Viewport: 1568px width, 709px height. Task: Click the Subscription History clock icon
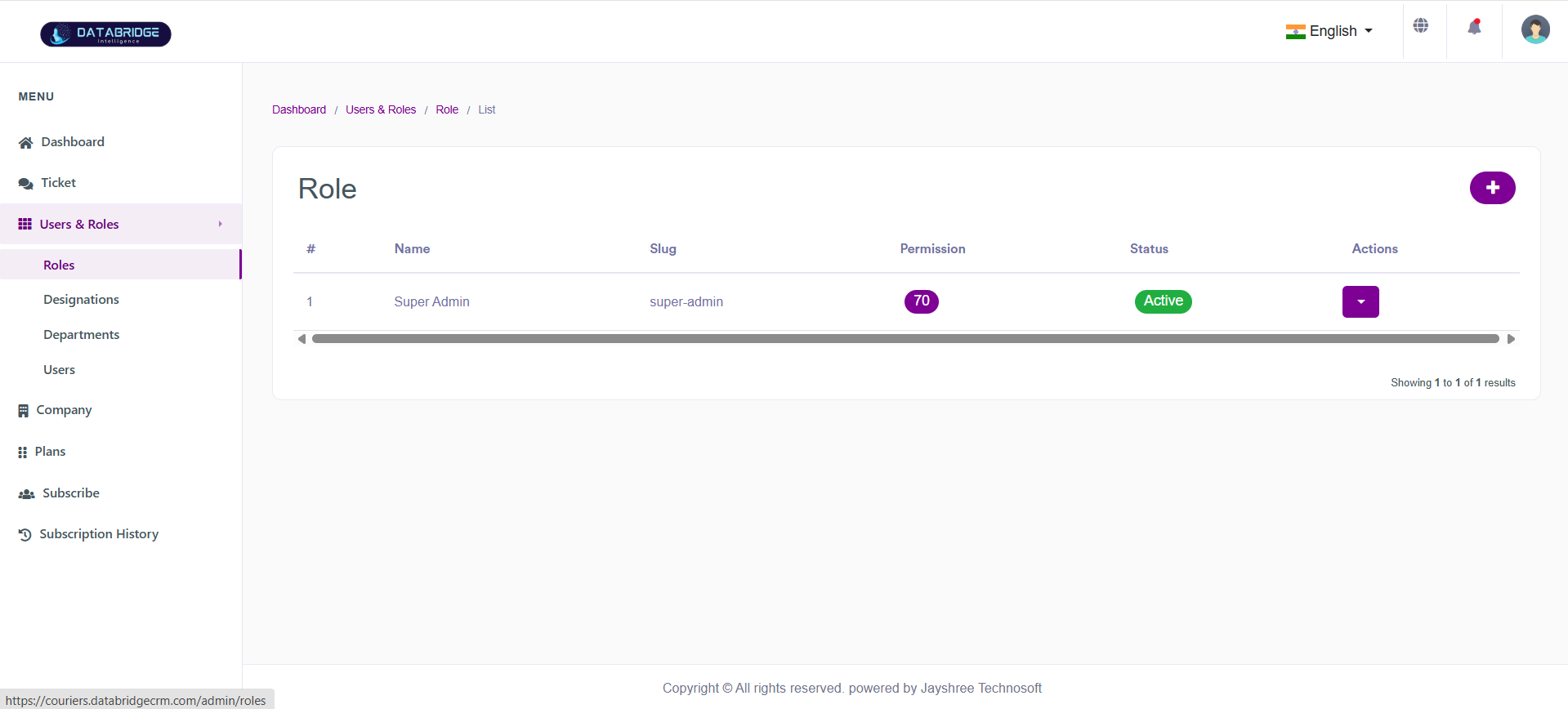[x=25, y=535]
